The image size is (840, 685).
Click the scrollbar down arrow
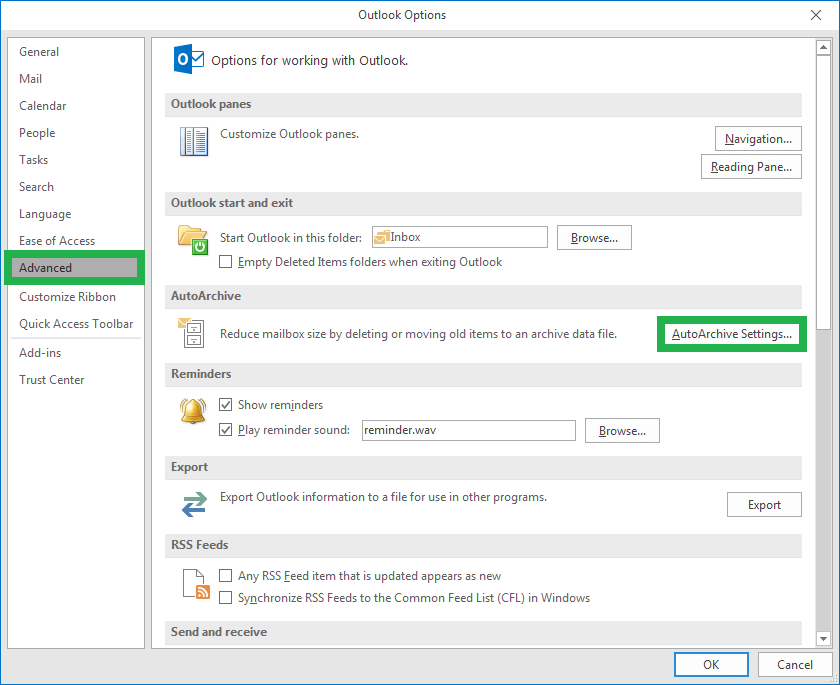click(823, 638)
